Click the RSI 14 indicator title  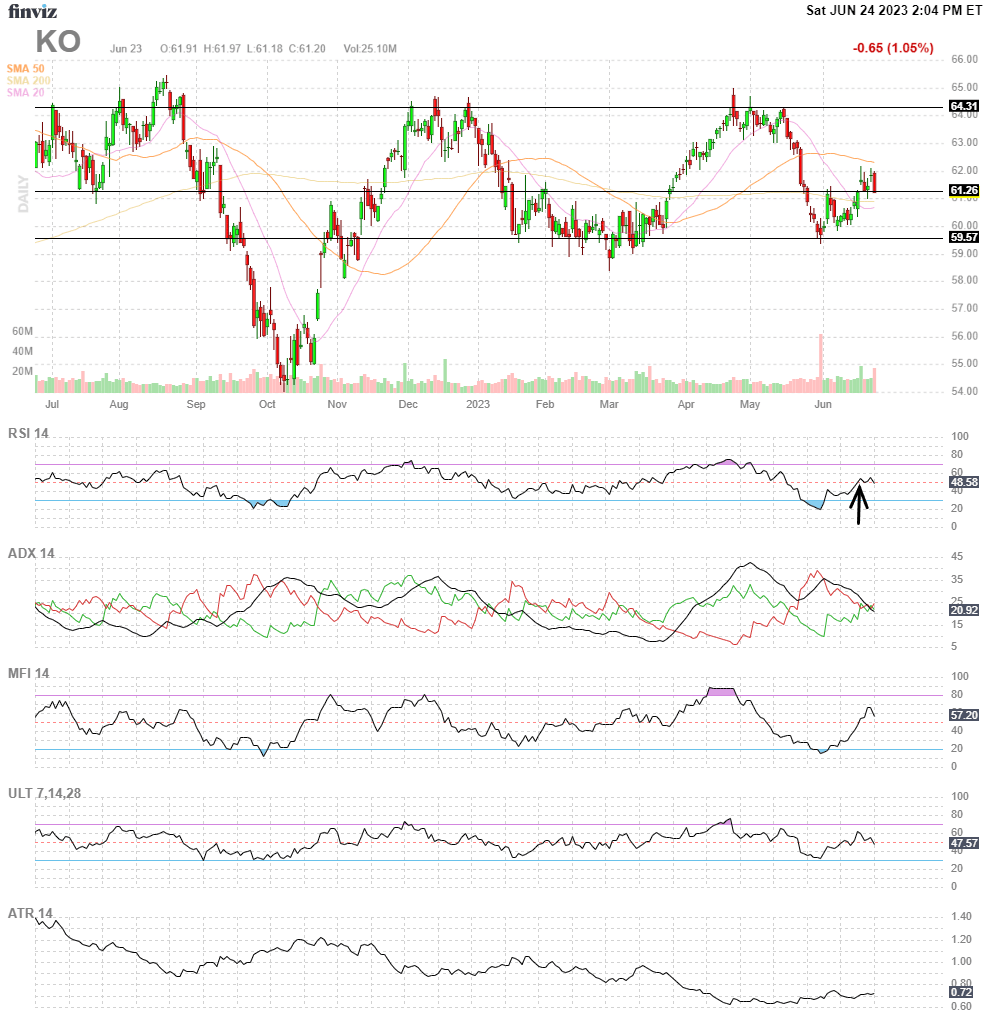[28, 433]
